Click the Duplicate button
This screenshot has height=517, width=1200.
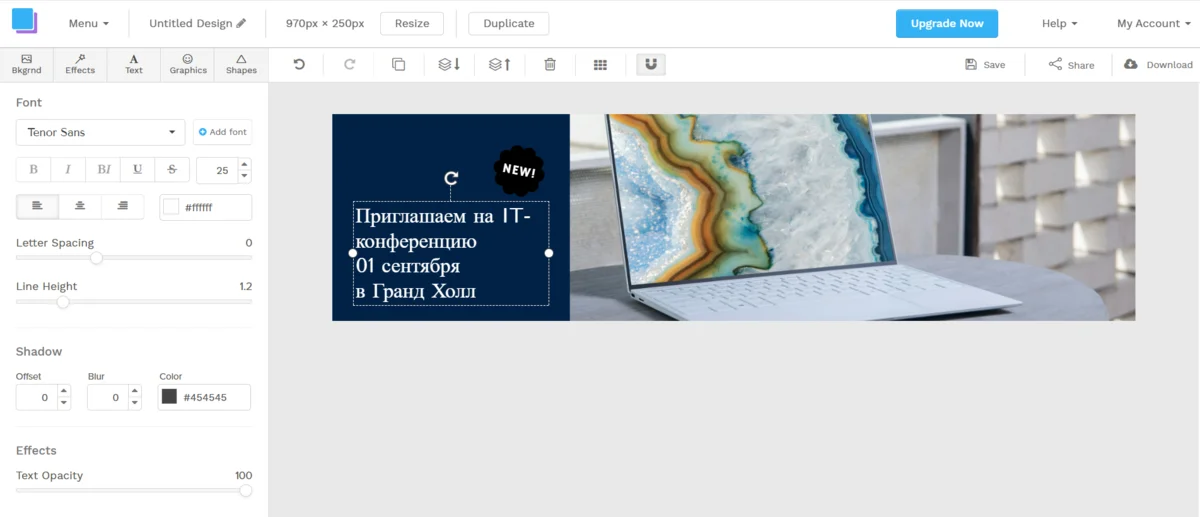(508, 23)
